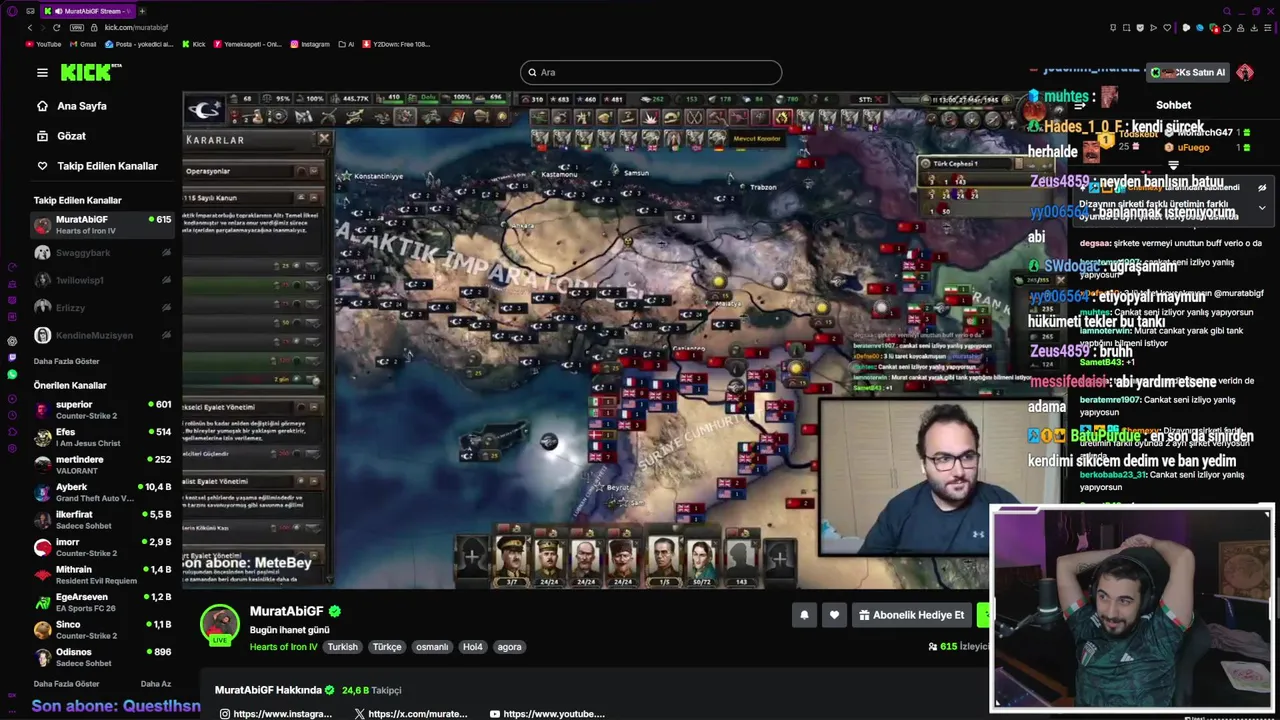Expand followed channels with Daha Fazla Göster
The height and width of the screenshot is (720, 1280).
pyautogui.click(x=66, y=361)
